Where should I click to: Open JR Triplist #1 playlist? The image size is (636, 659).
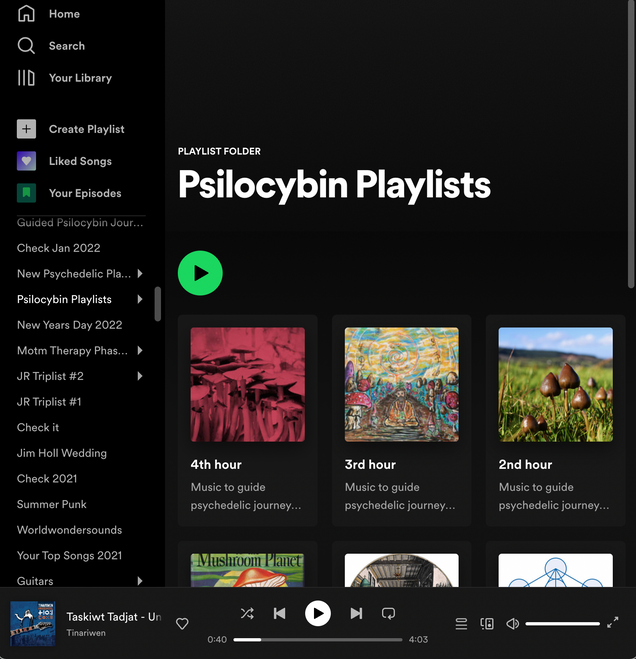49,402
